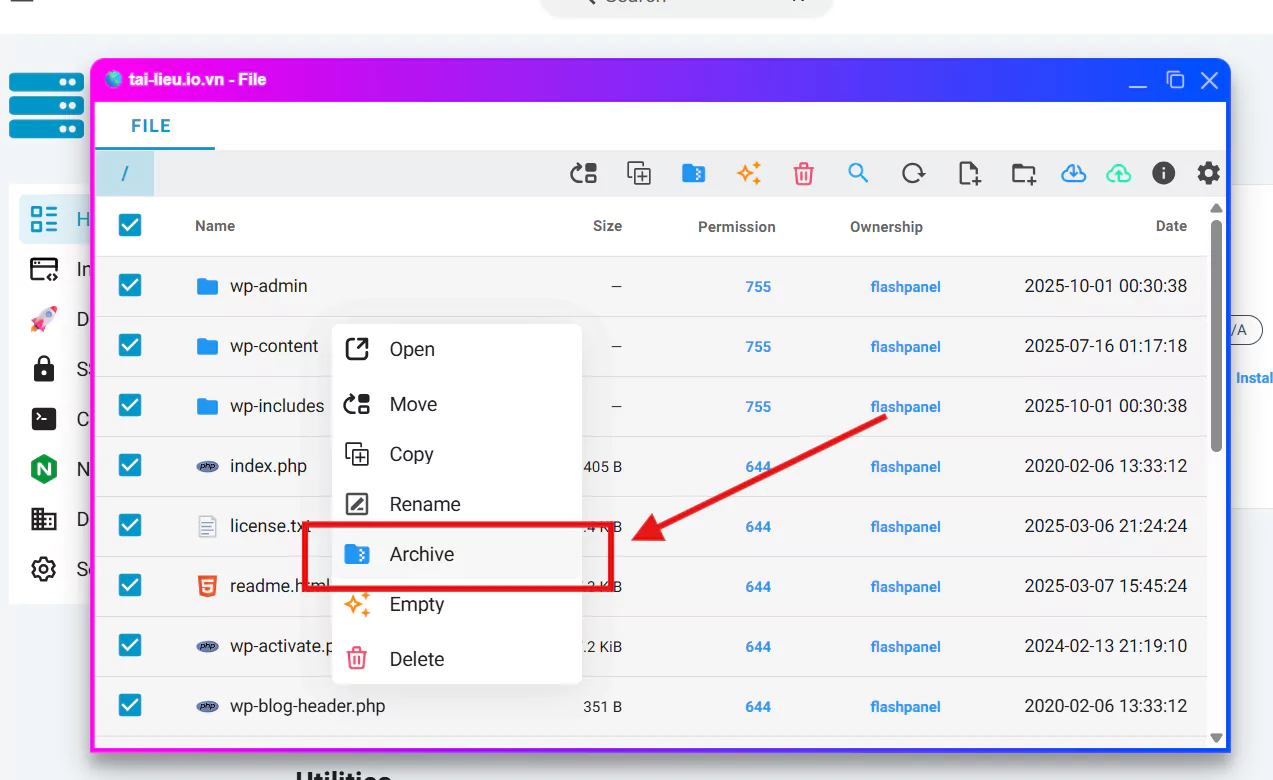
Task: Deselect the wp-blog-header.php checkbox
Action: click(x=130, y=706)
